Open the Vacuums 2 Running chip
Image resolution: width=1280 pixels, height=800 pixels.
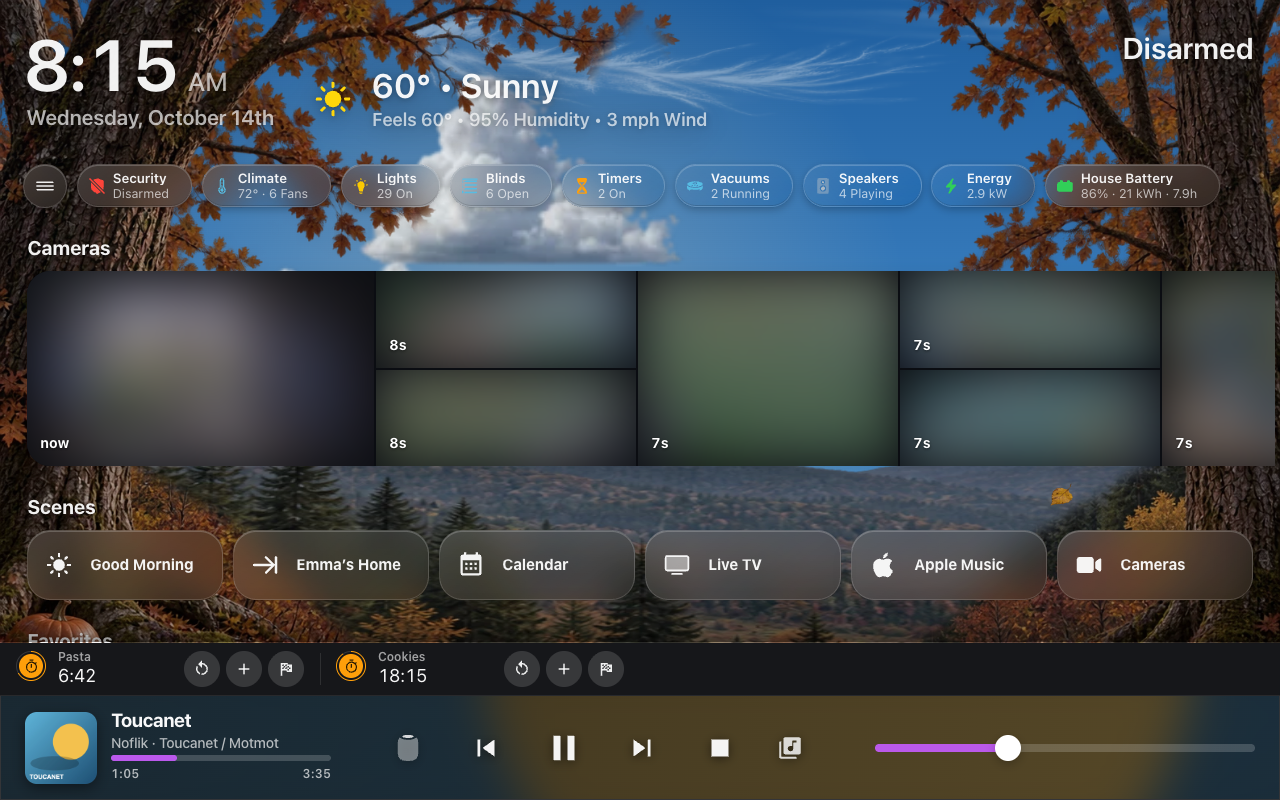pos(733,186)
